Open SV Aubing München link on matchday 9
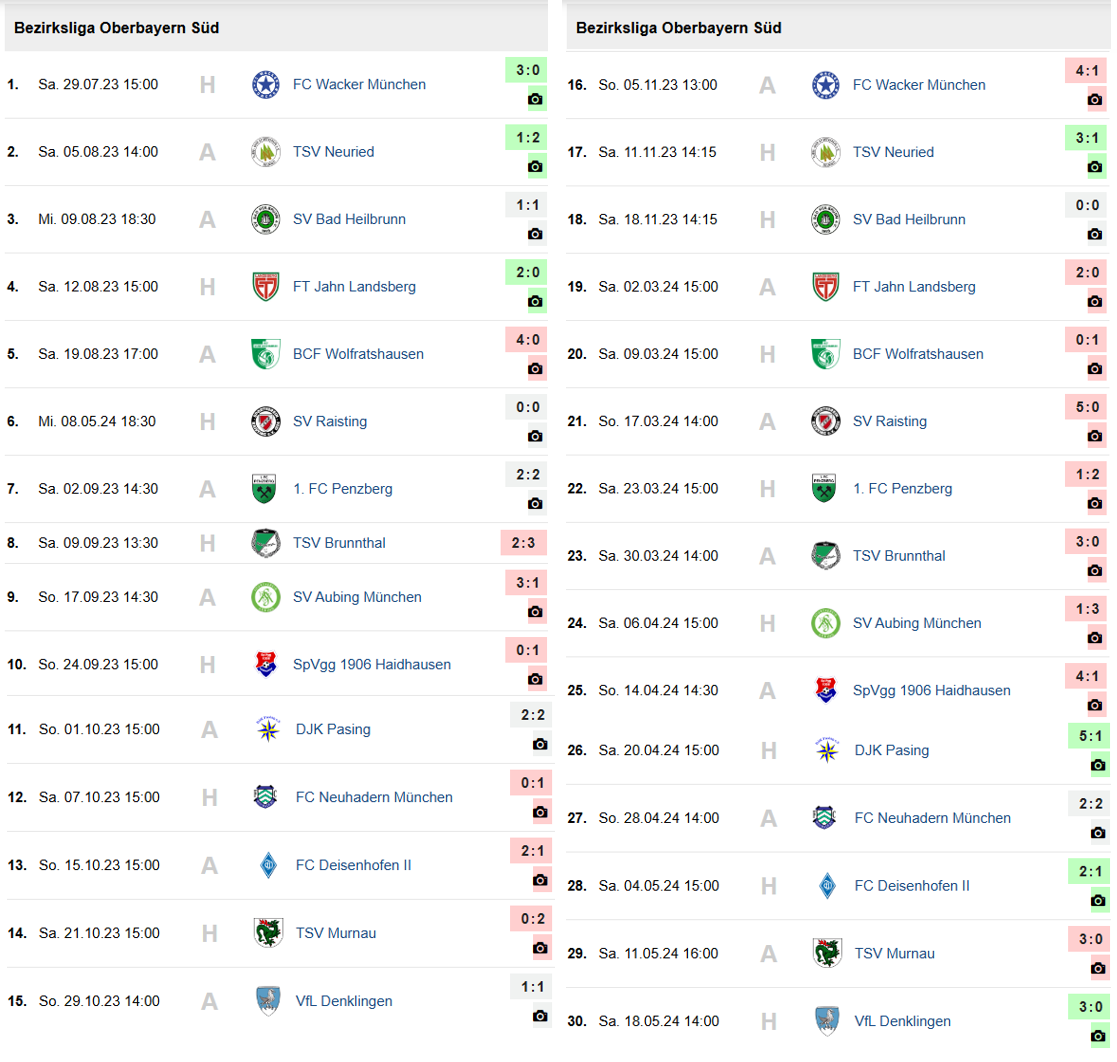Screen dimensions: 1117x1062 (x=357, y=597)
